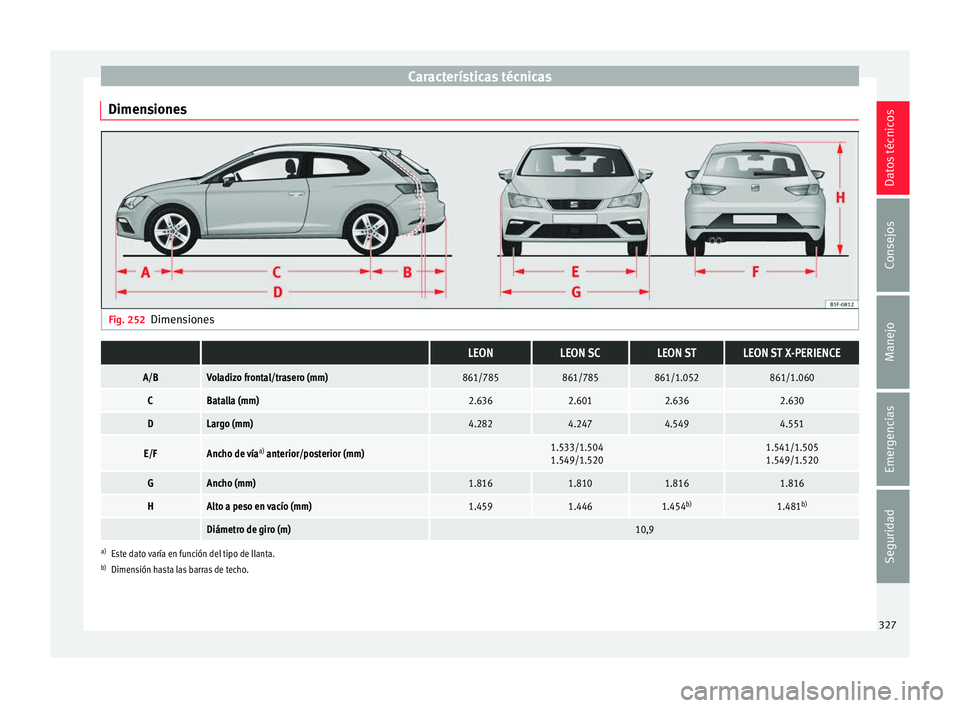Click the Características técnicas header bar
The image size is (960, 708).
tap(479, 76)
